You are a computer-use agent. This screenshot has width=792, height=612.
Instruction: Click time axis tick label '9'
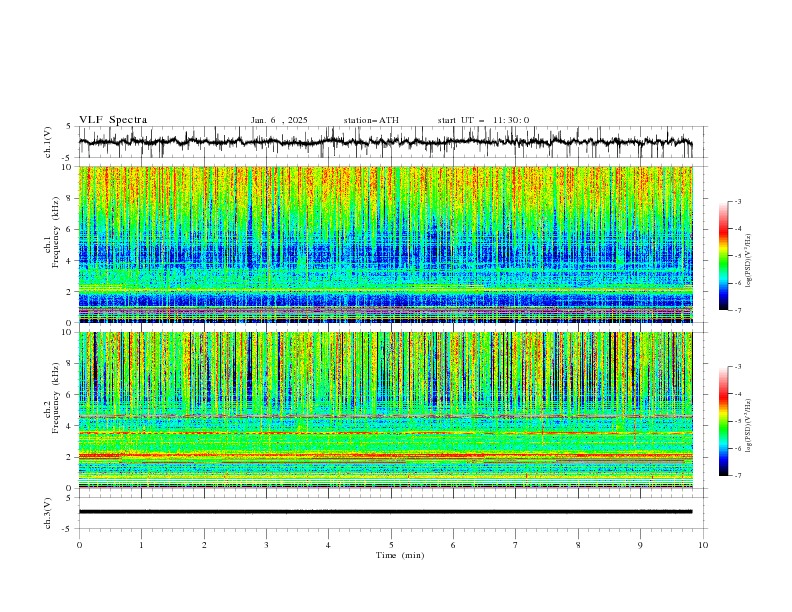tap(640, 545)
